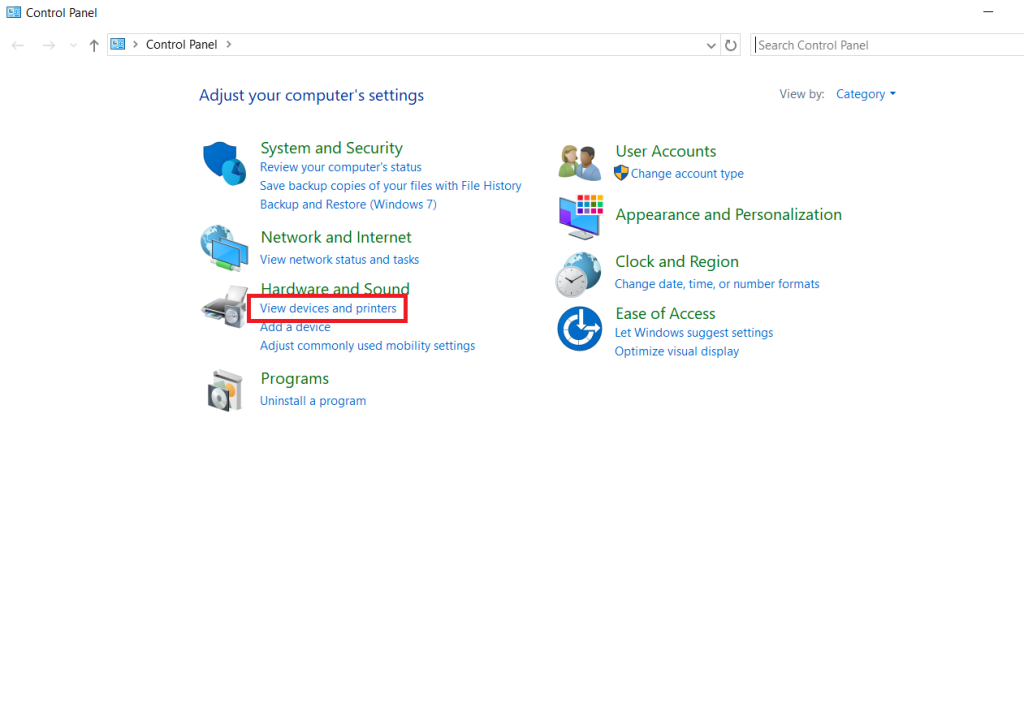The image size is (1024, 702).
Task: Open Backup and Restore (Windows 7)
Action: tap(348, 204)
